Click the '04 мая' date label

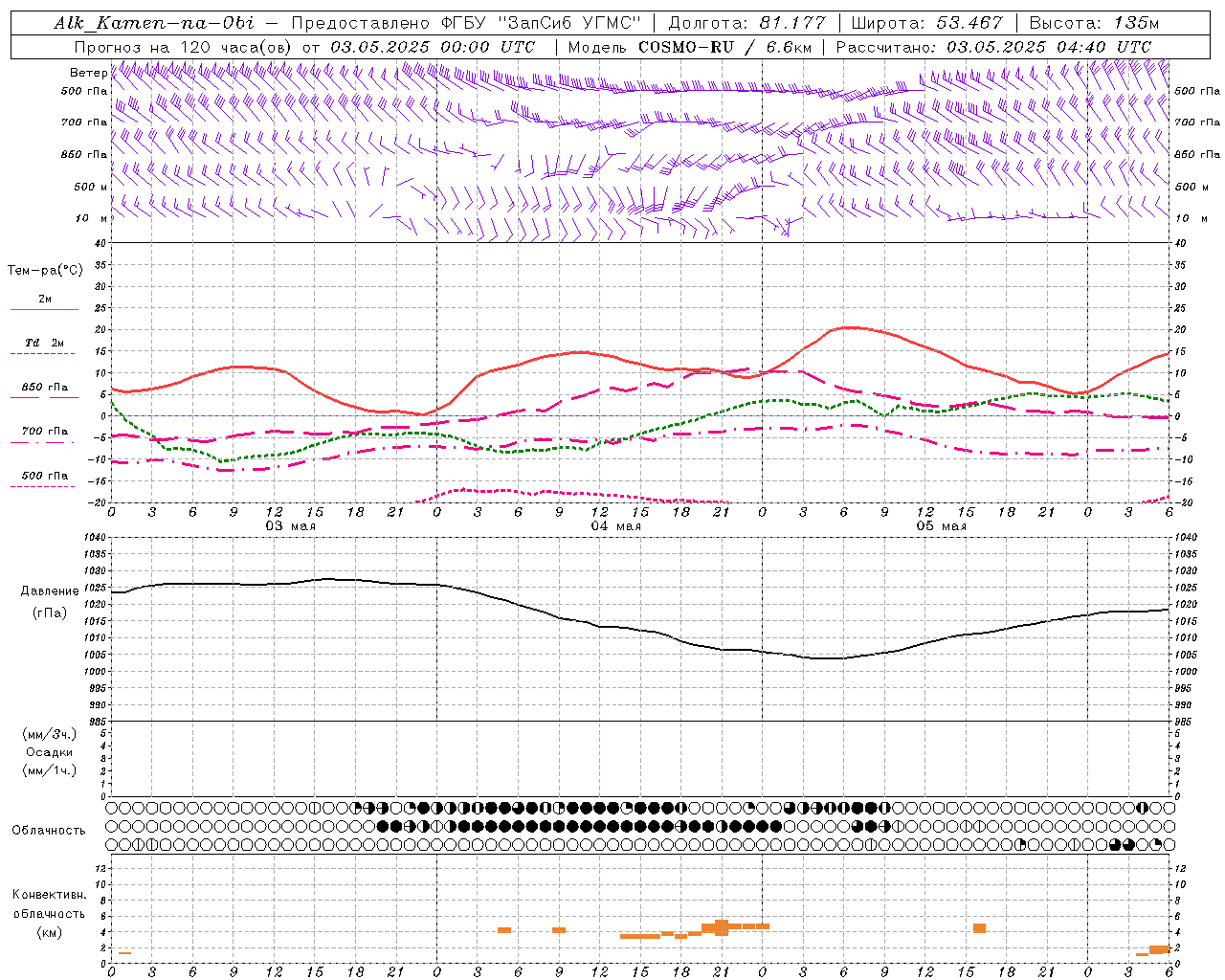pos(615,526)
